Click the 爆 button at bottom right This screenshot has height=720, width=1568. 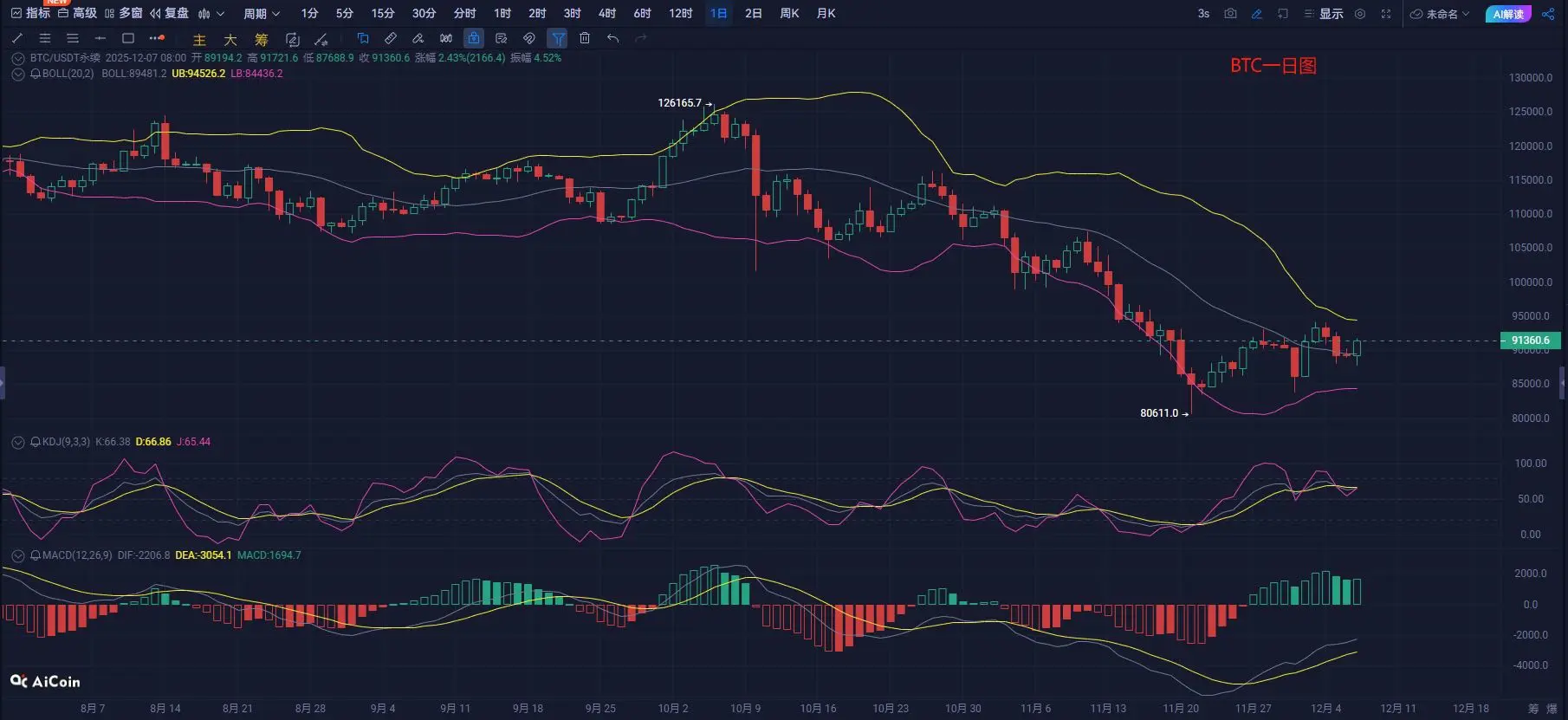(x=1552, y=709)
